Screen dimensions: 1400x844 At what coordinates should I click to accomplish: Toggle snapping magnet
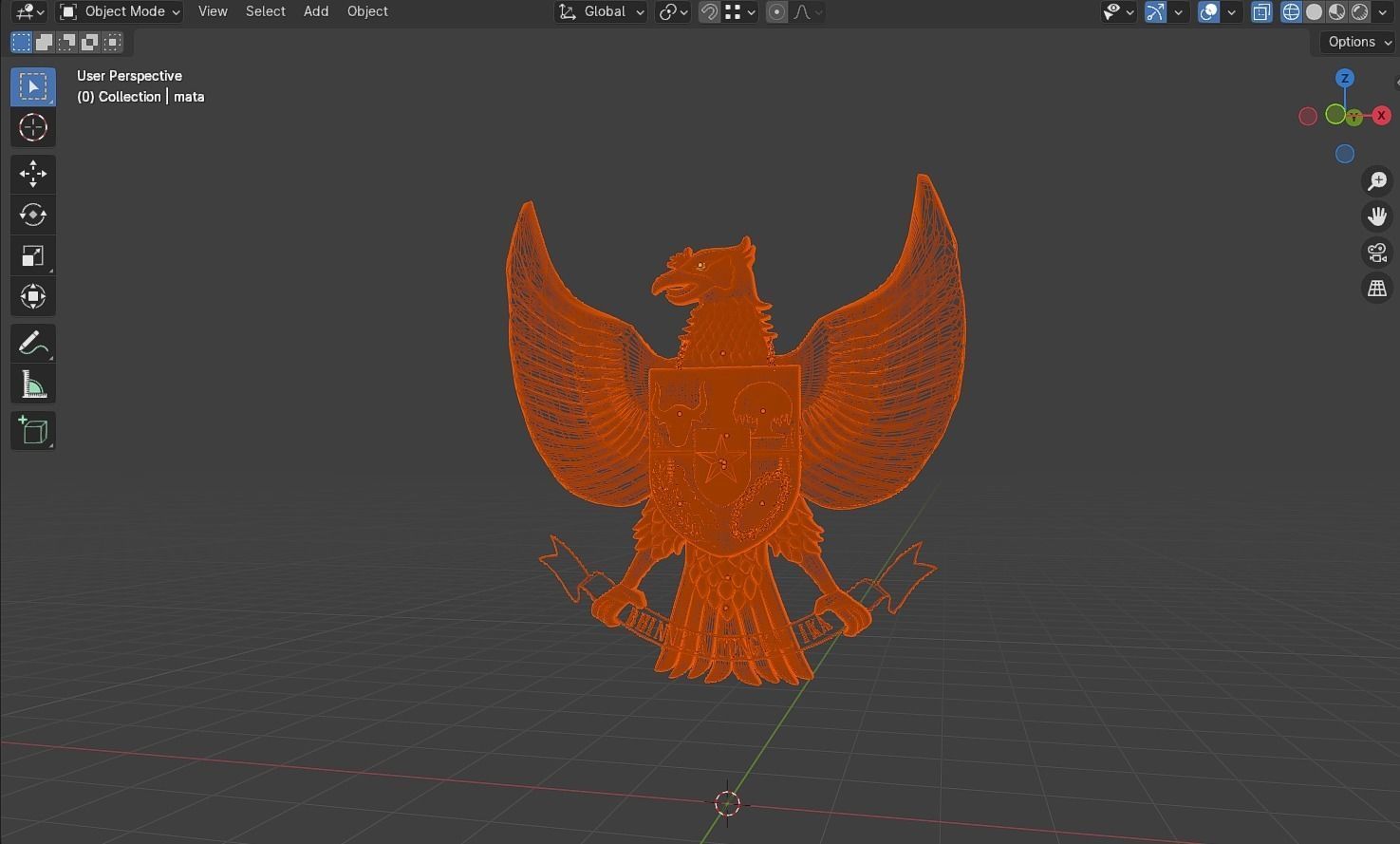[x=709, y=11]
